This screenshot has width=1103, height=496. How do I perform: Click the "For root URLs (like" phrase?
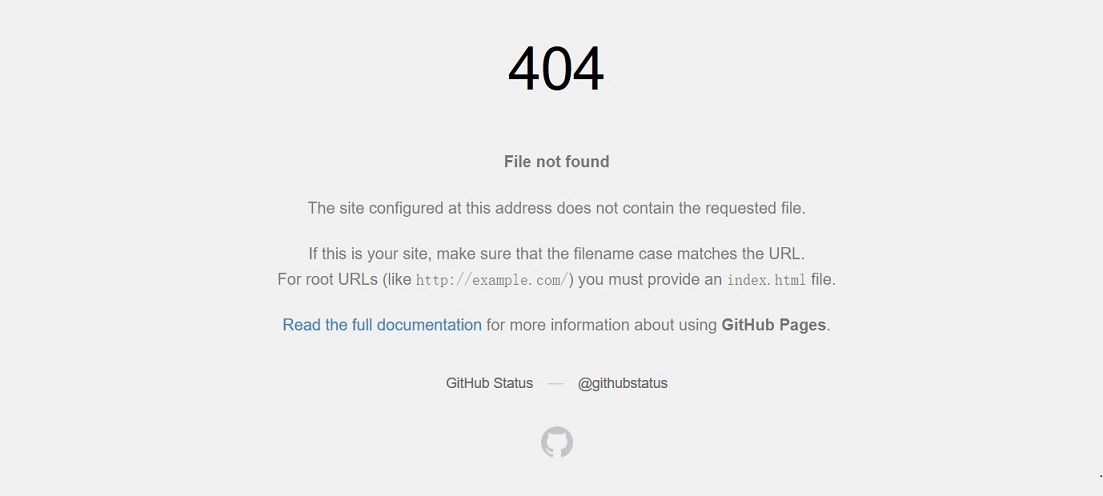344,280
